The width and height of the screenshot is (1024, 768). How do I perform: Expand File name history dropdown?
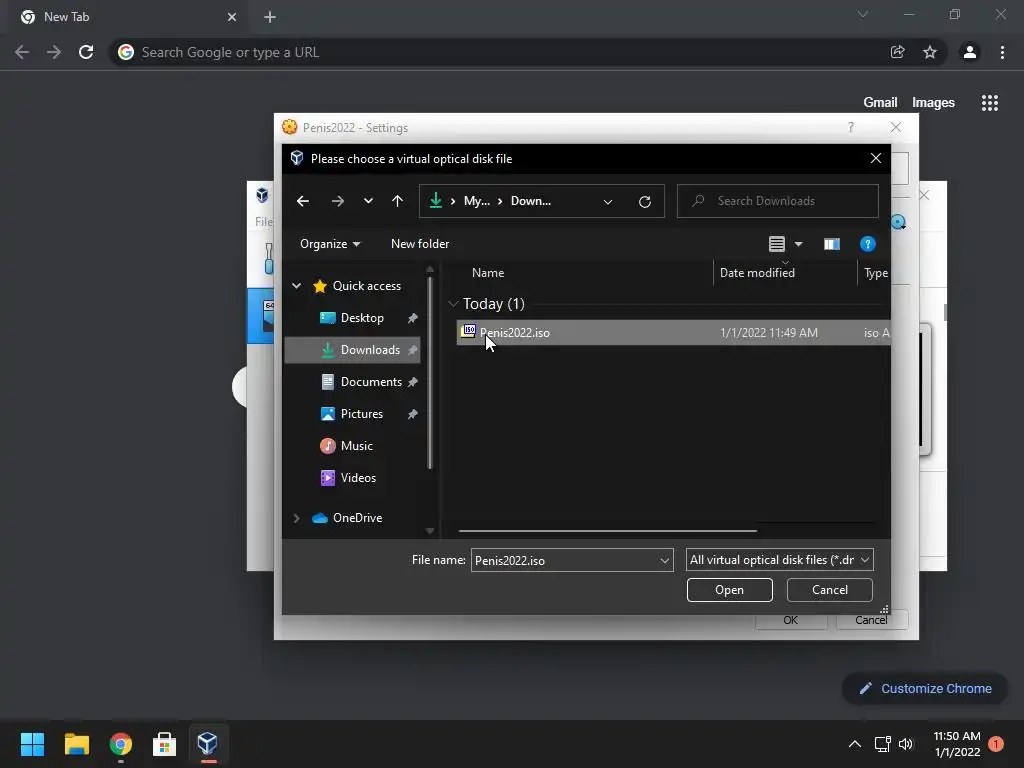point(664,560)
